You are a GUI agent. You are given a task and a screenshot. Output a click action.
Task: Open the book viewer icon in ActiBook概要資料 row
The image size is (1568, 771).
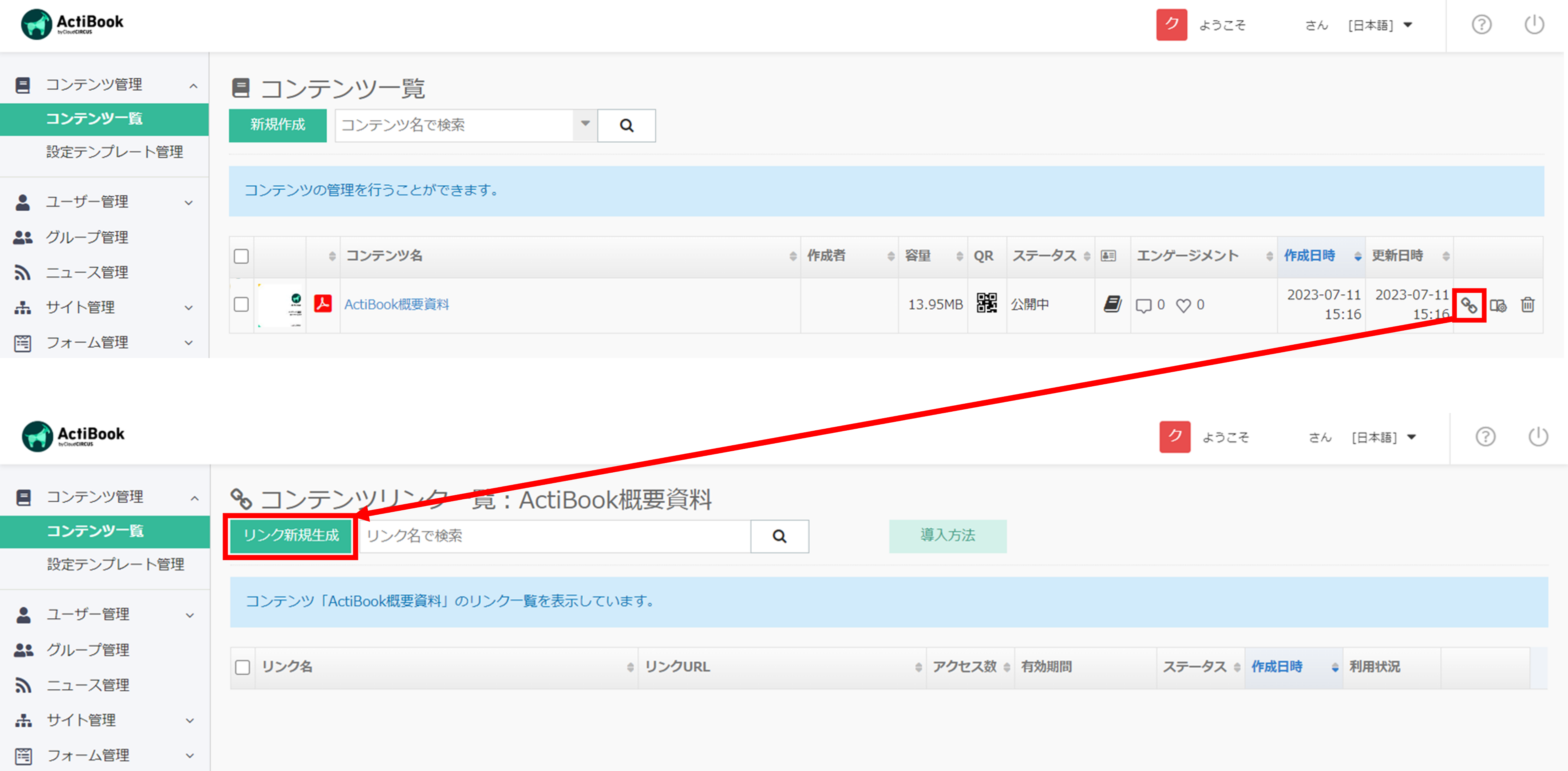[1113, 304]
